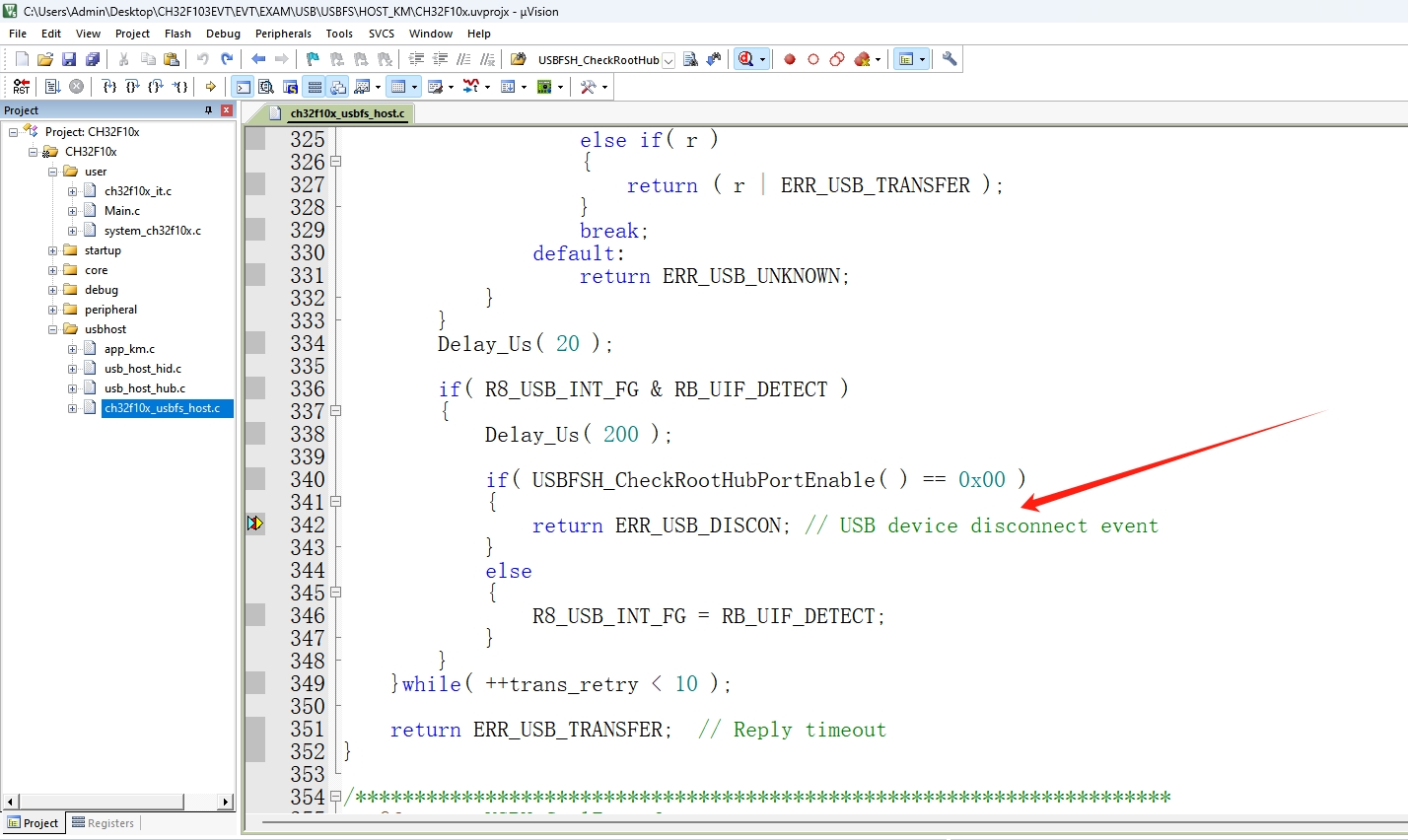Image resolution: width=1408 pixels, height=840 pixels.
Task: Create a new file with toolbar icon
Action: pos(22,59)
